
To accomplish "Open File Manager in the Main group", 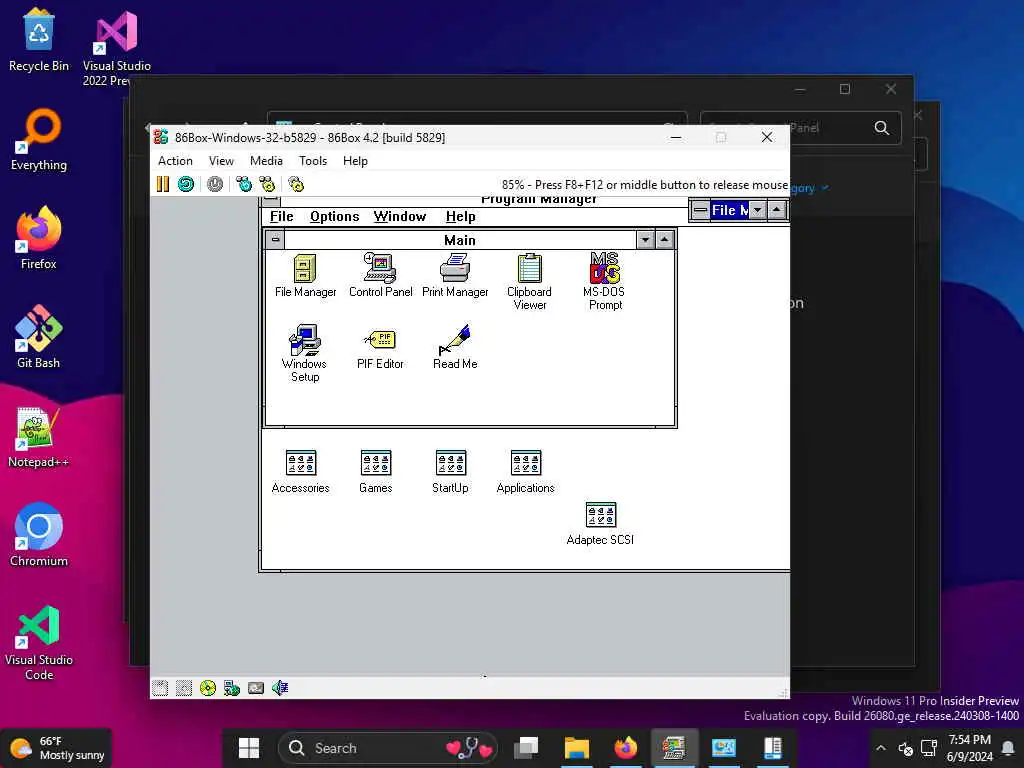I will click(x=305, y=276).
